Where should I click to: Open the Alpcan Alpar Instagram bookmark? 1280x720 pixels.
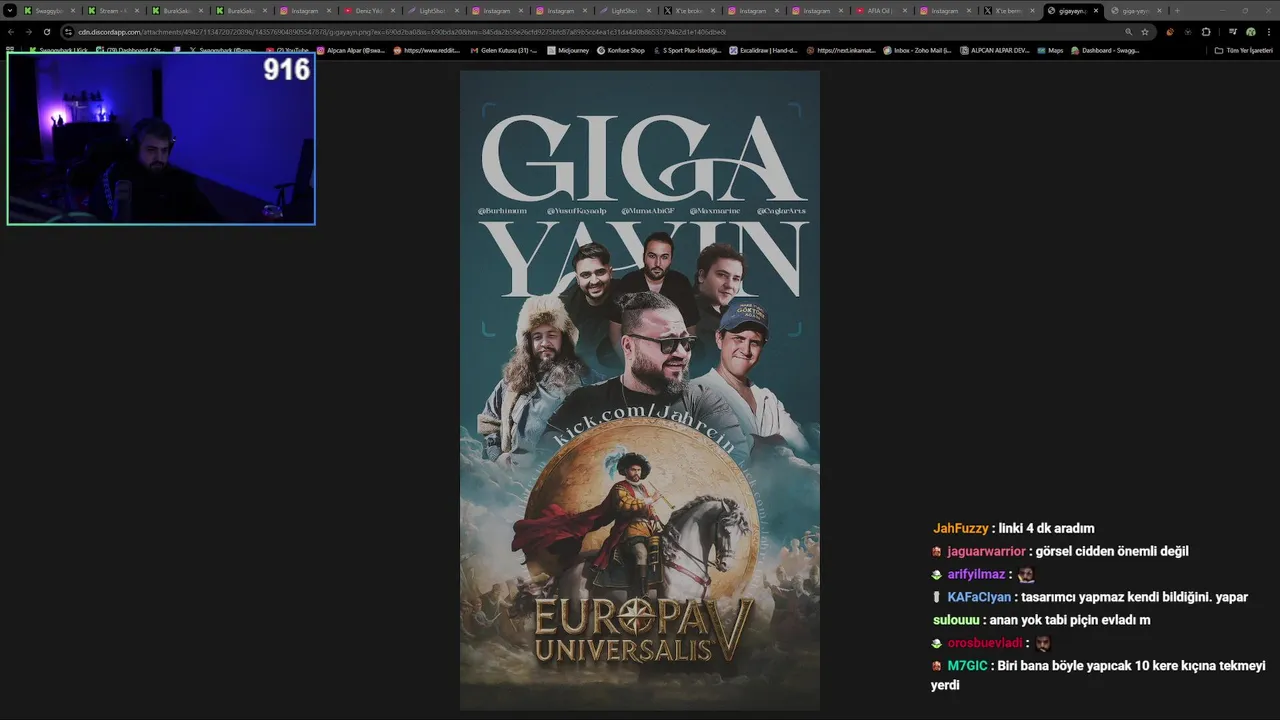click(351, 50)
